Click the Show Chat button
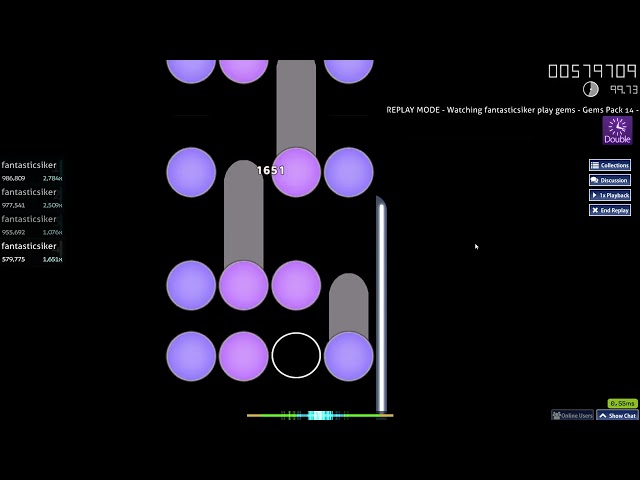The height and width of the screenshot is (480, 640). (x=618, y=416)
